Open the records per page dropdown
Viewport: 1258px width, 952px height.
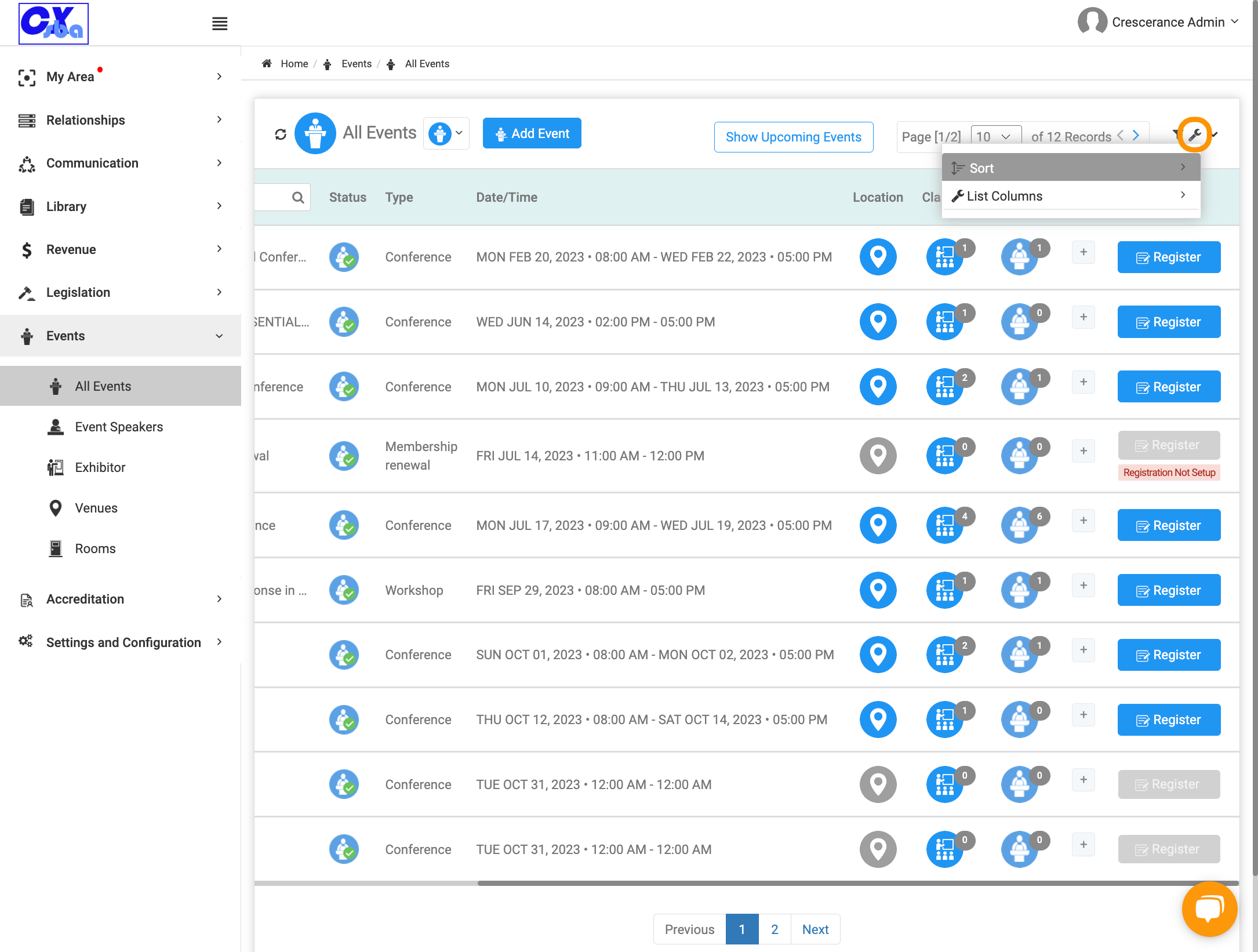[x=995, y=137]
